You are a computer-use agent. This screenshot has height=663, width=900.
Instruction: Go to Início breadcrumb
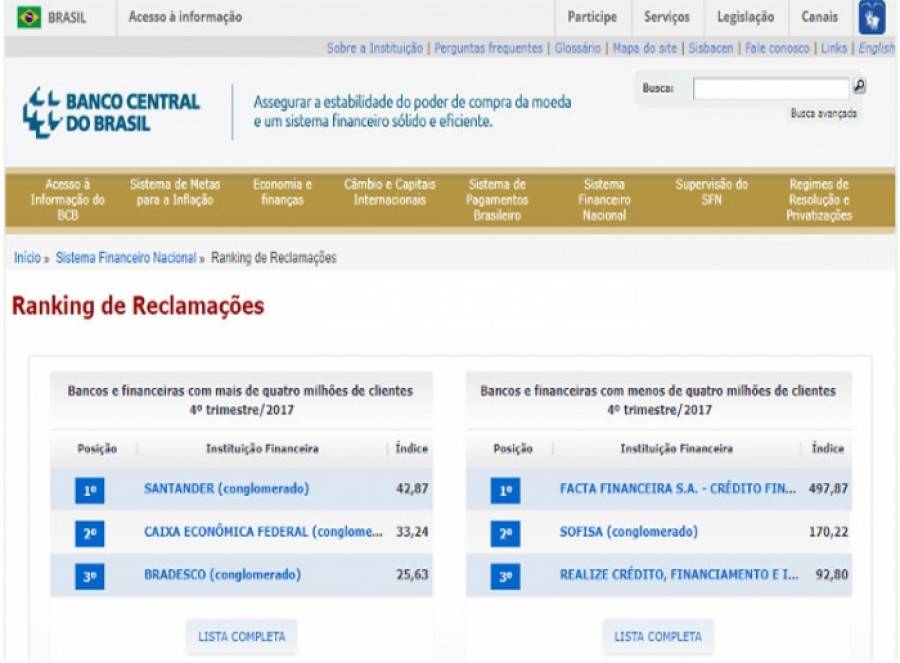(x=27, y=258)
